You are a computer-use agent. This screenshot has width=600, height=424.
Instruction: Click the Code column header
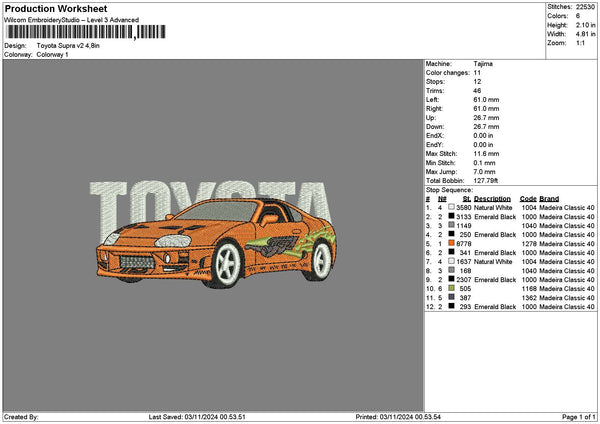(x=528, y=199)
